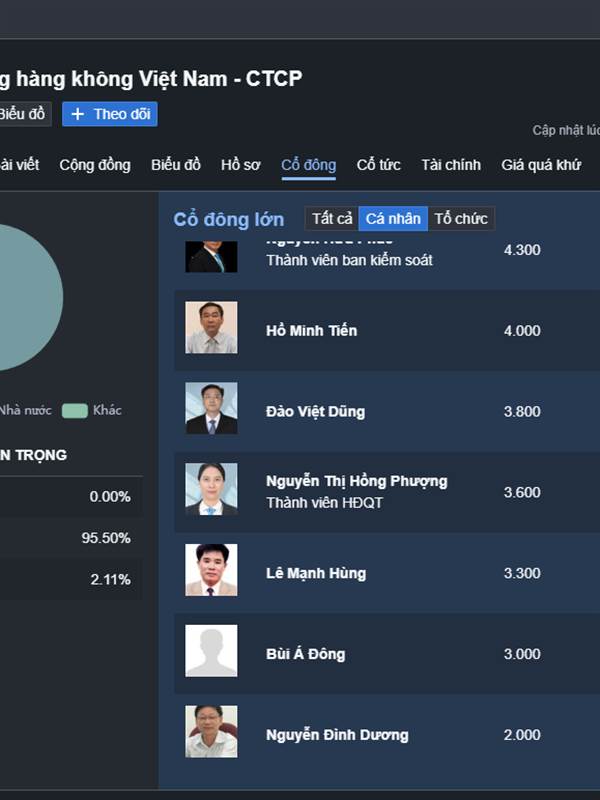Click Nguyễn Đình Dương's profile photo

click(211, 732)
